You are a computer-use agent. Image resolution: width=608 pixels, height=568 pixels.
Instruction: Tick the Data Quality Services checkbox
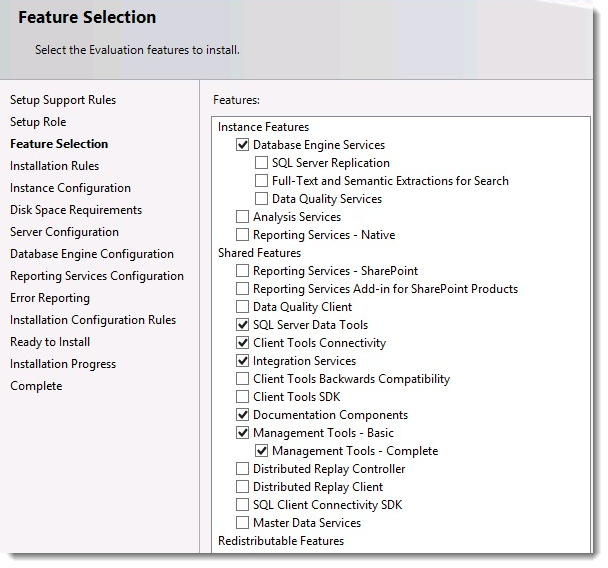point(261,199)
